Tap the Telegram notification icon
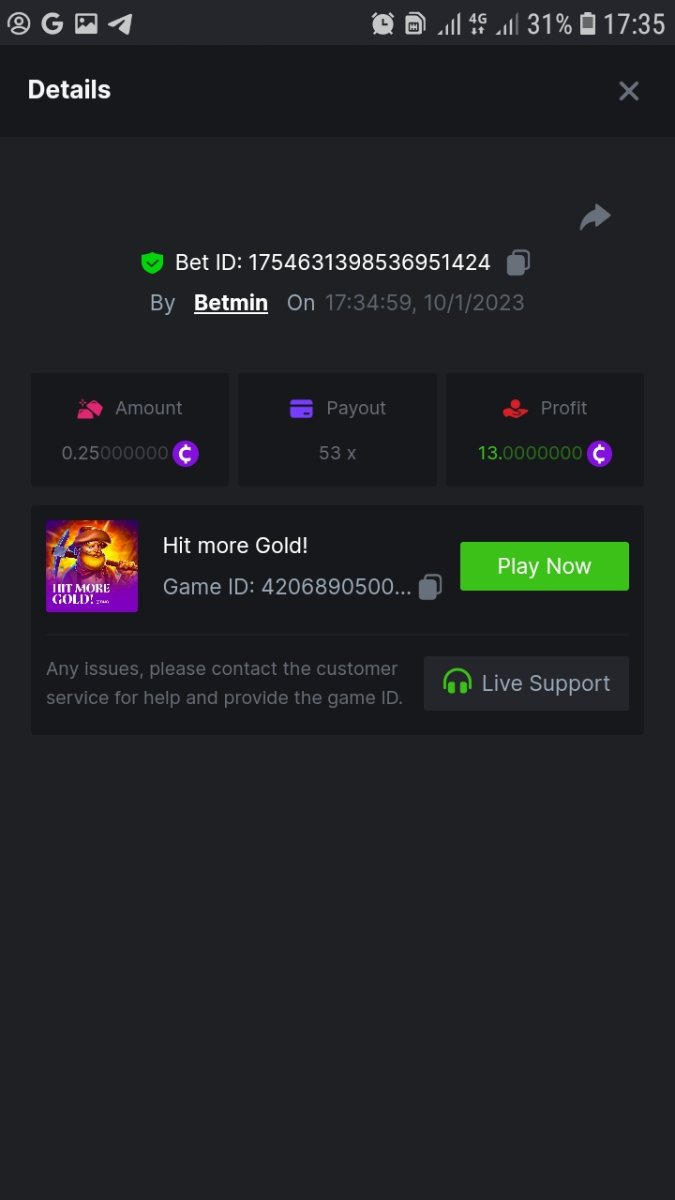The image size is (675, 1200). pyautogui.click(x=120, y=23)
